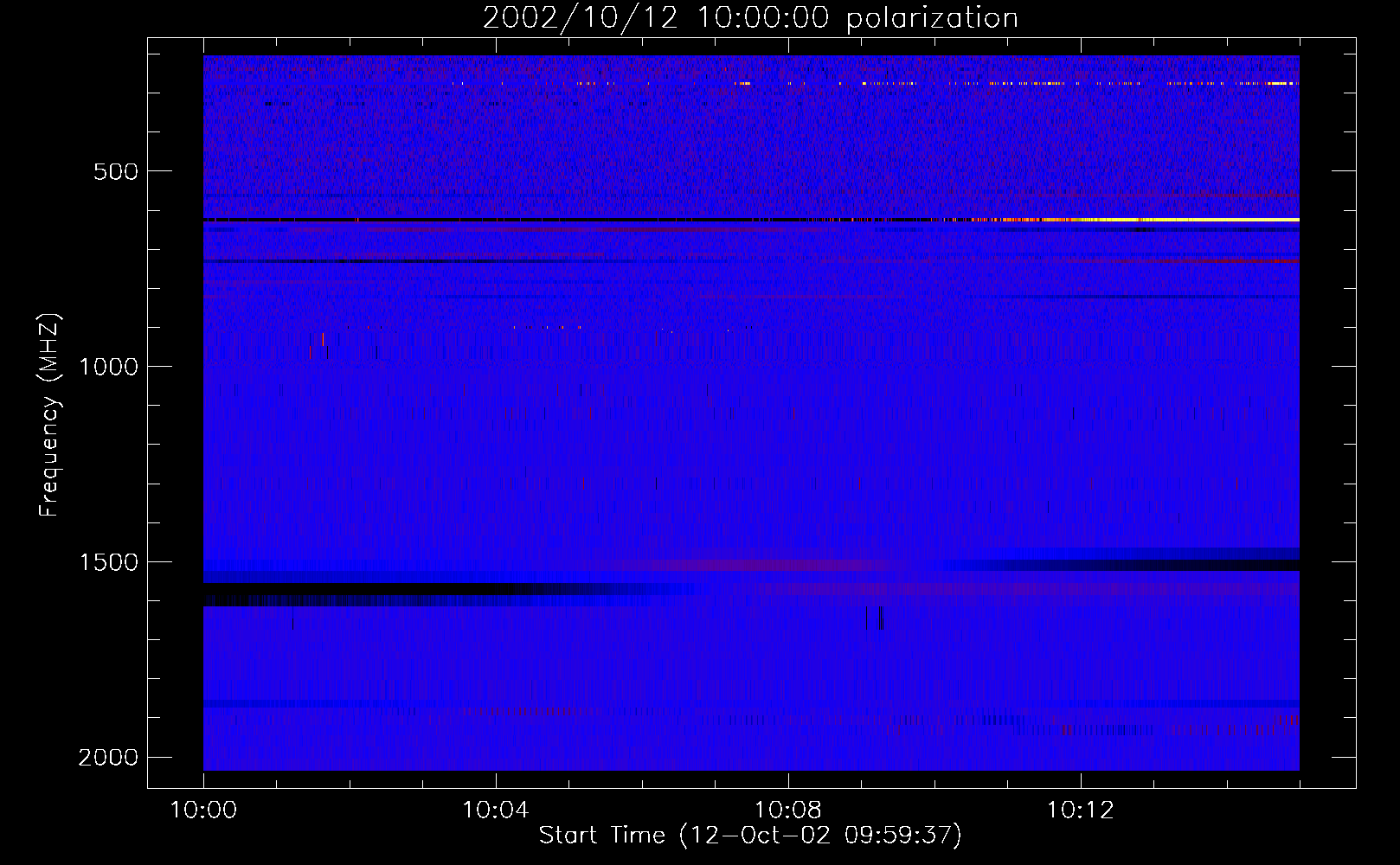1400x865 pixels.
Task: Click the '1500' frequency tick label
Action: (x=108, y=562)
